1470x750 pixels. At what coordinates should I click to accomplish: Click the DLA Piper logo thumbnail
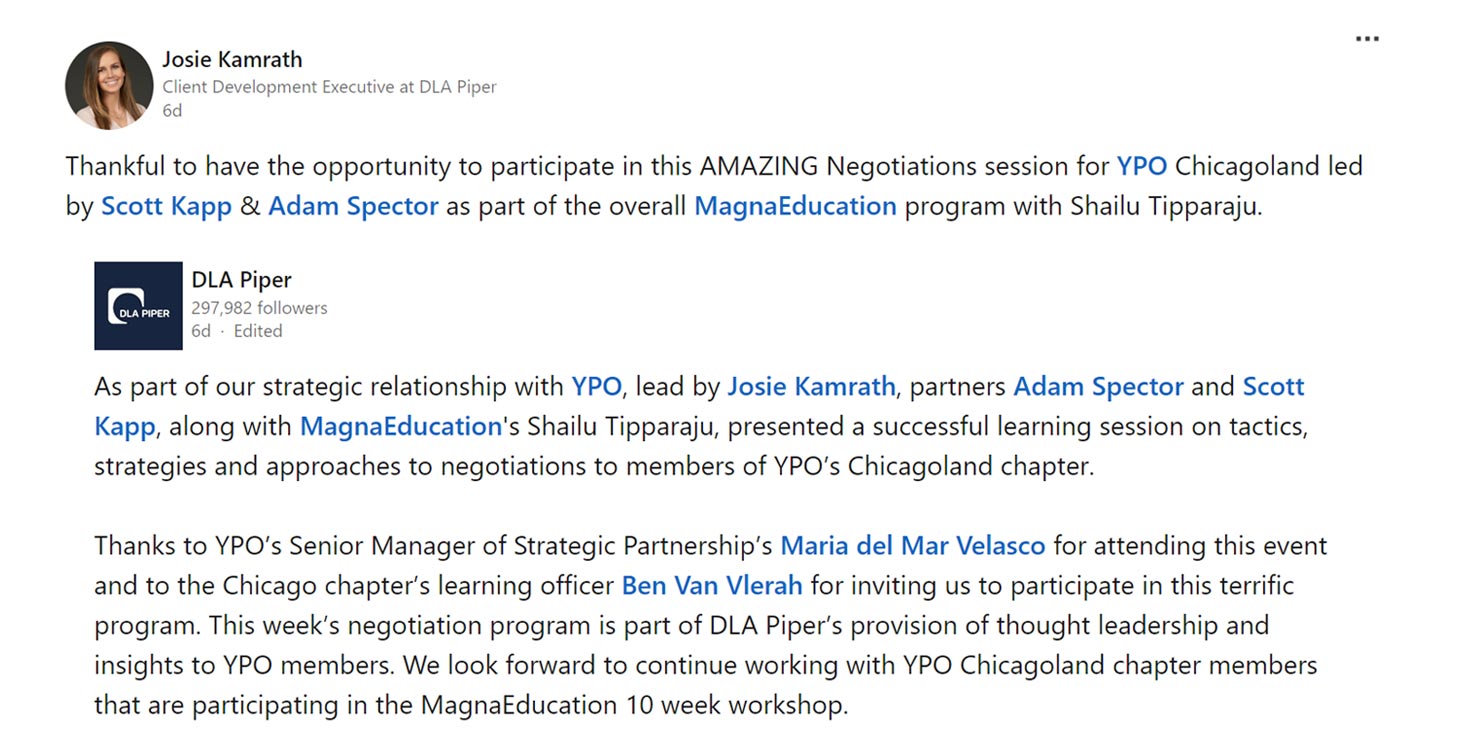(138, 306)
